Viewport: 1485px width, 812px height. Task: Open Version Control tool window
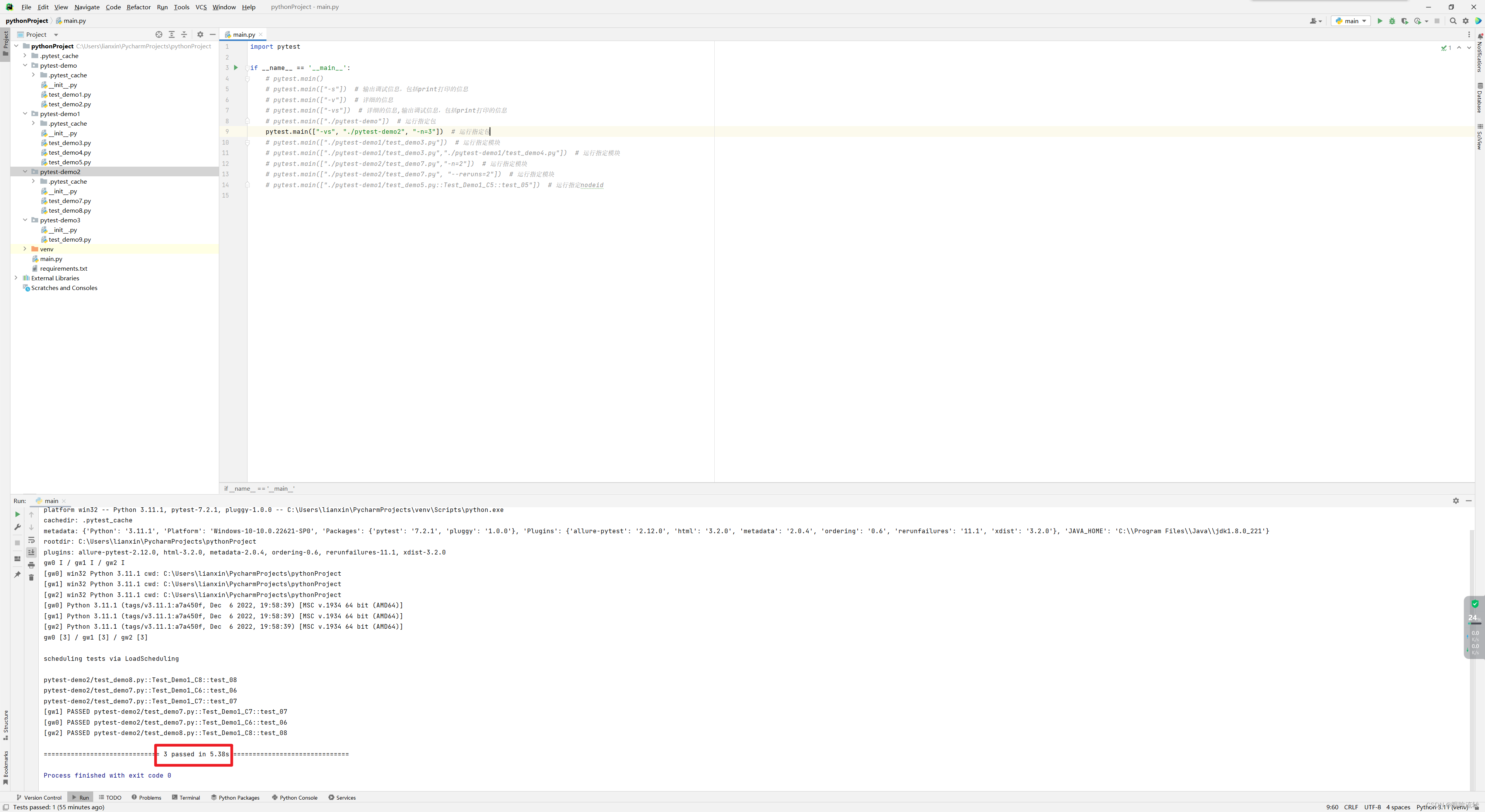39,798
